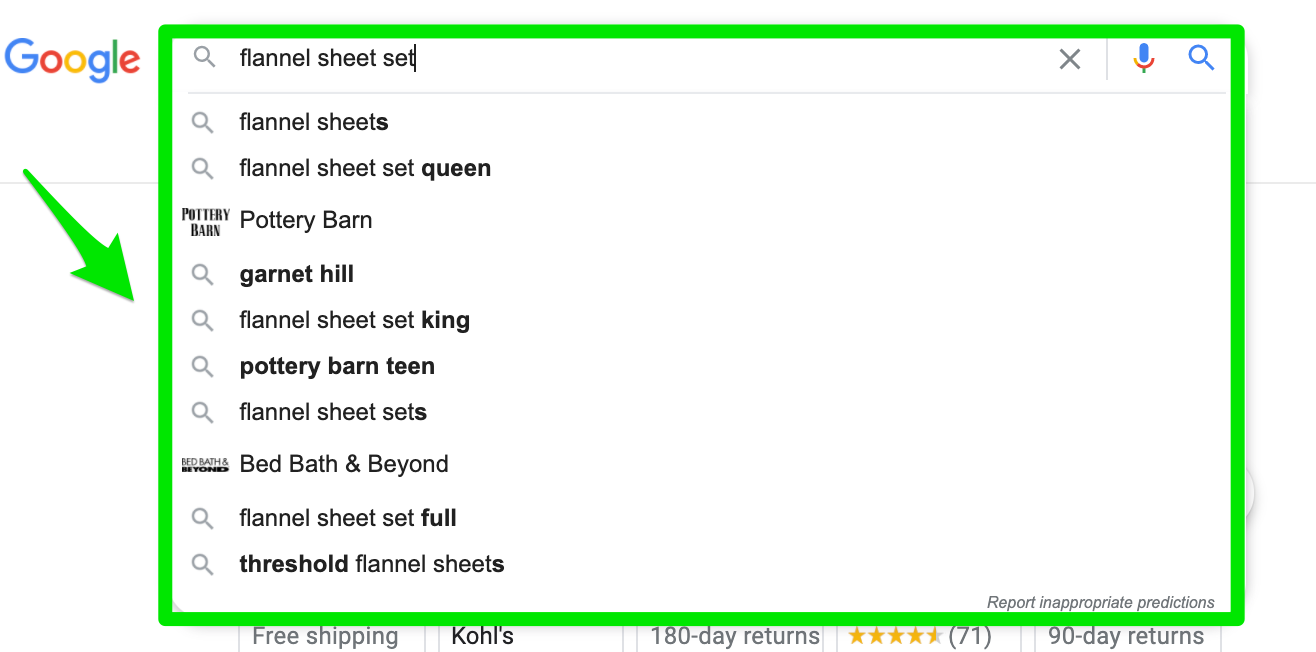This screenshot has height=652, width=1316.
Task: Choose the flannel sheet set full prediction
Action: [348, 518]
